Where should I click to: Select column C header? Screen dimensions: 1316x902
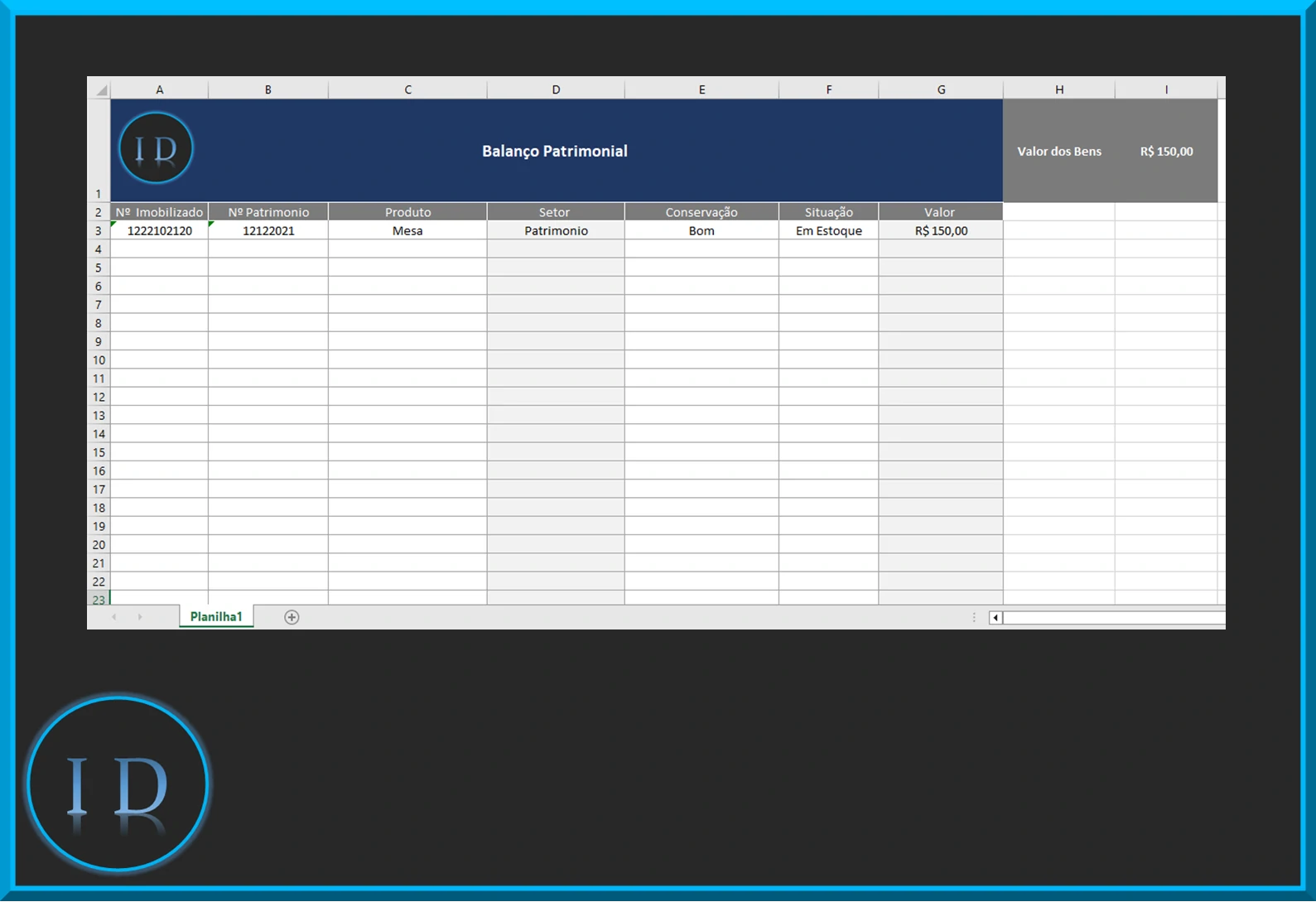(x=407, y=89)
